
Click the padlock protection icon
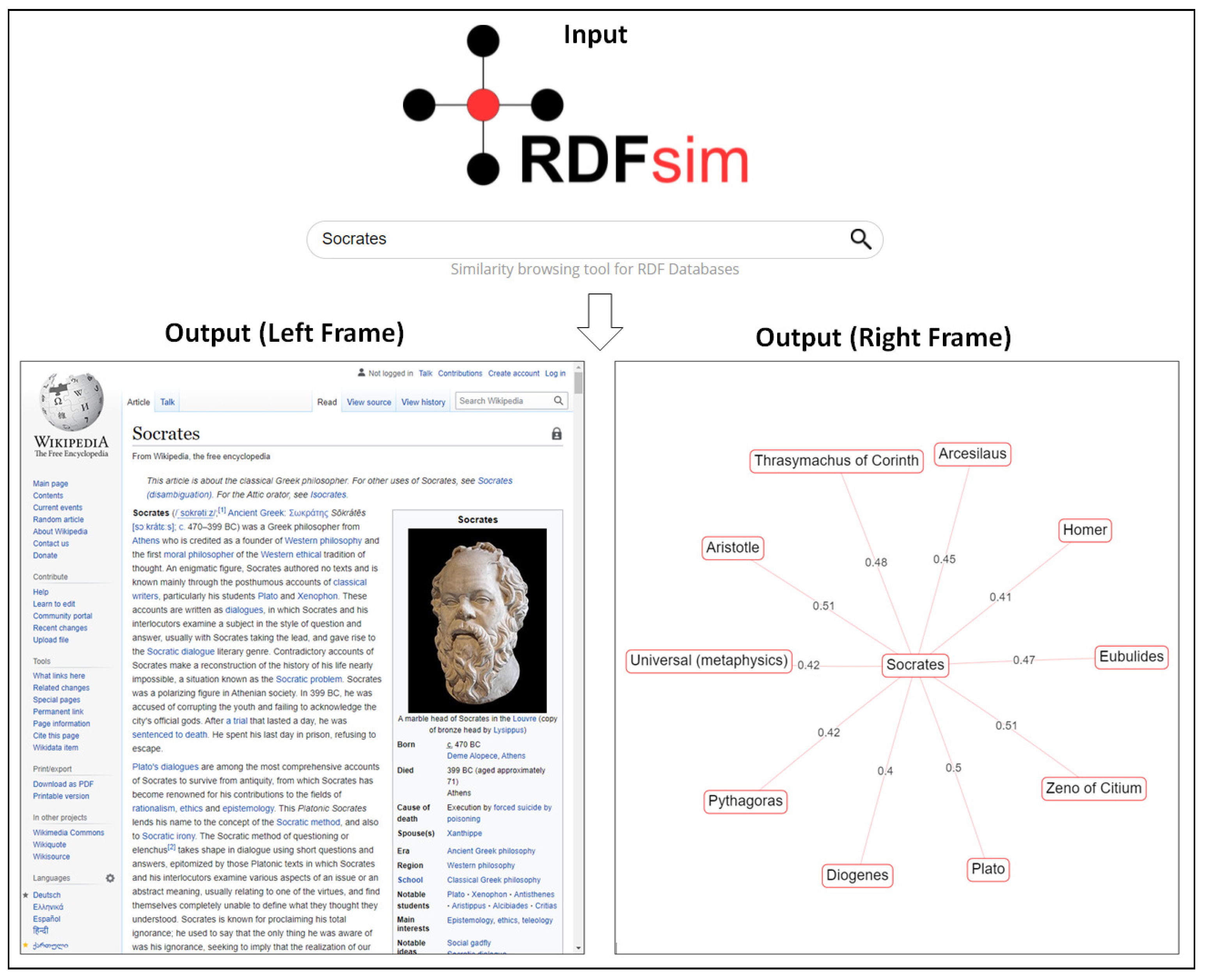(557, 433)
